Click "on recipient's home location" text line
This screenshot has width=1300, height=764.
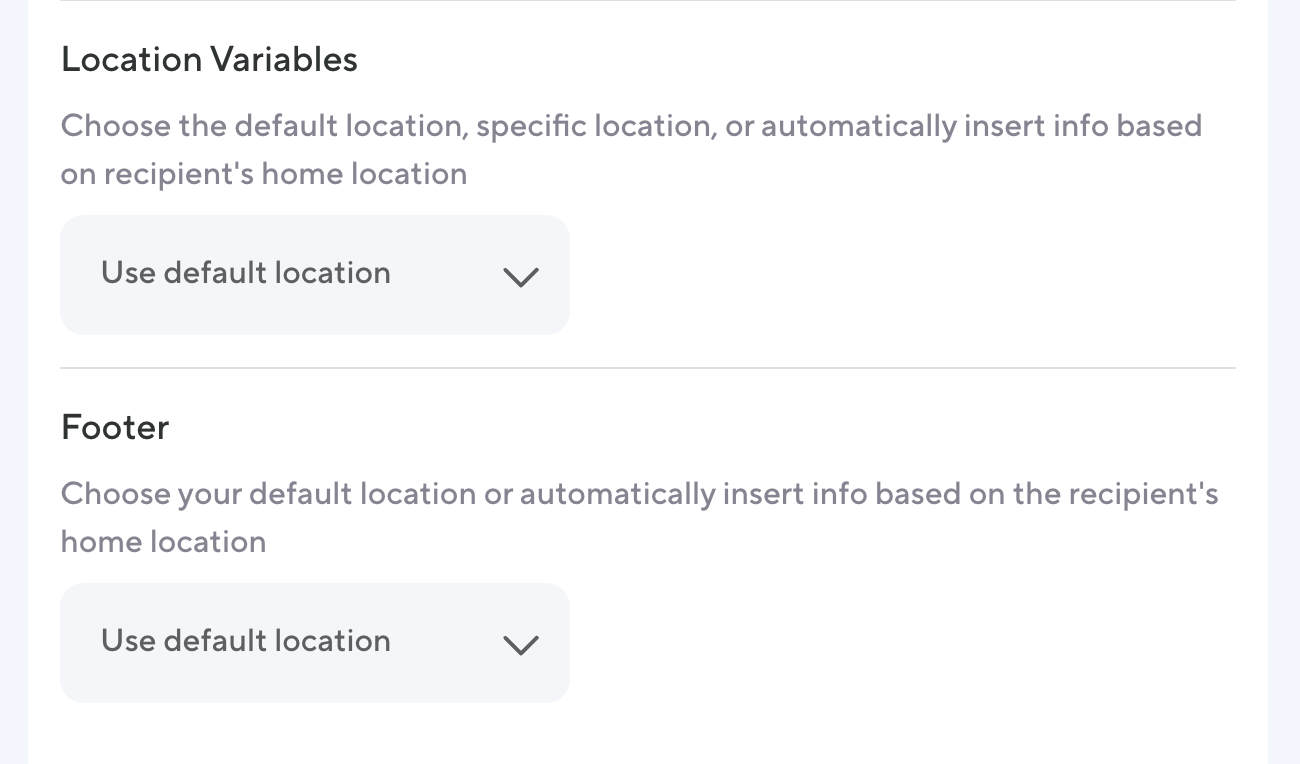pyautogui.click(x=264, y=174)
